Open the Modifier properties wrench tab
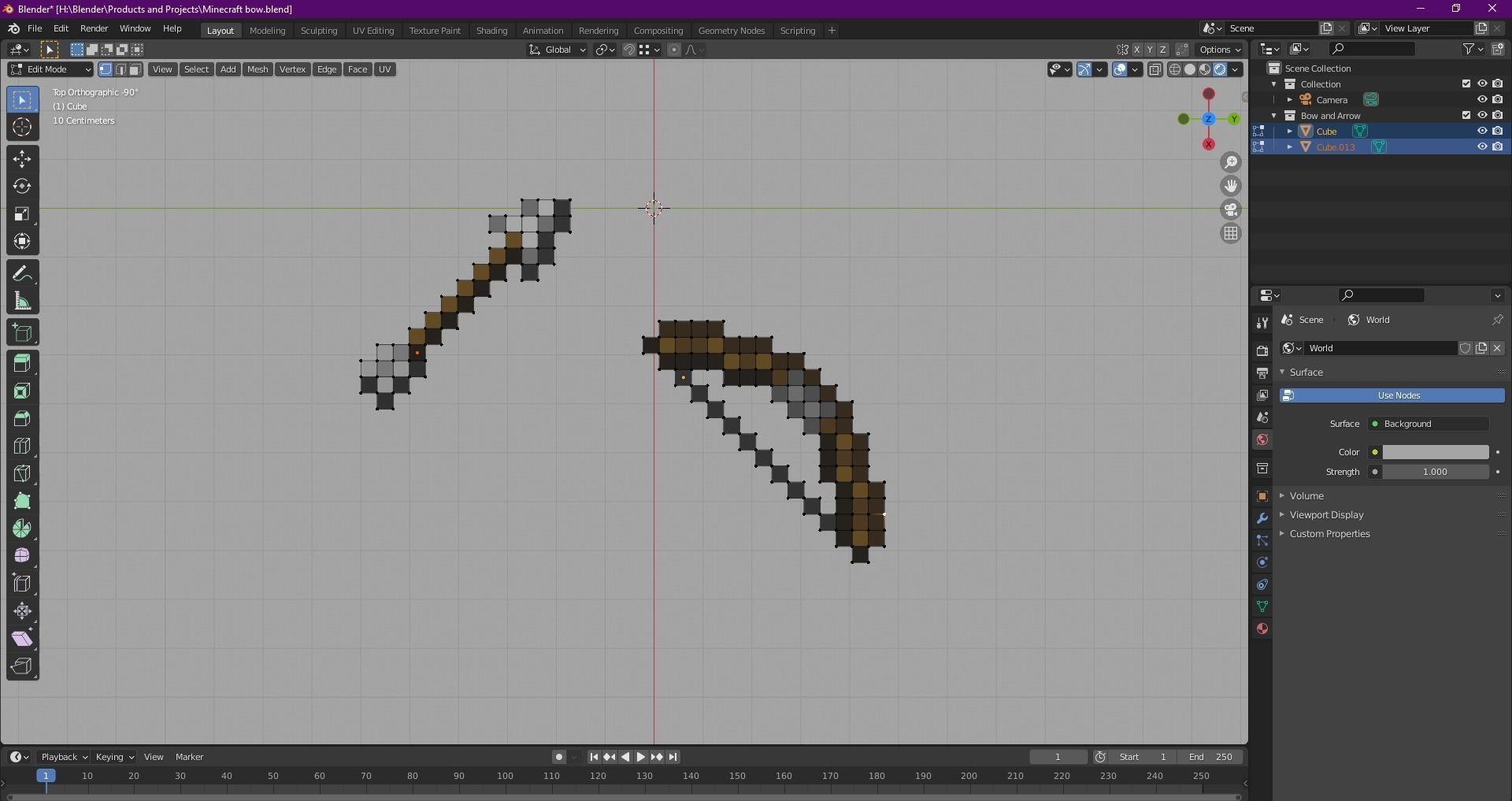This screenshot has width=1512, height=801. point(1262,518)
